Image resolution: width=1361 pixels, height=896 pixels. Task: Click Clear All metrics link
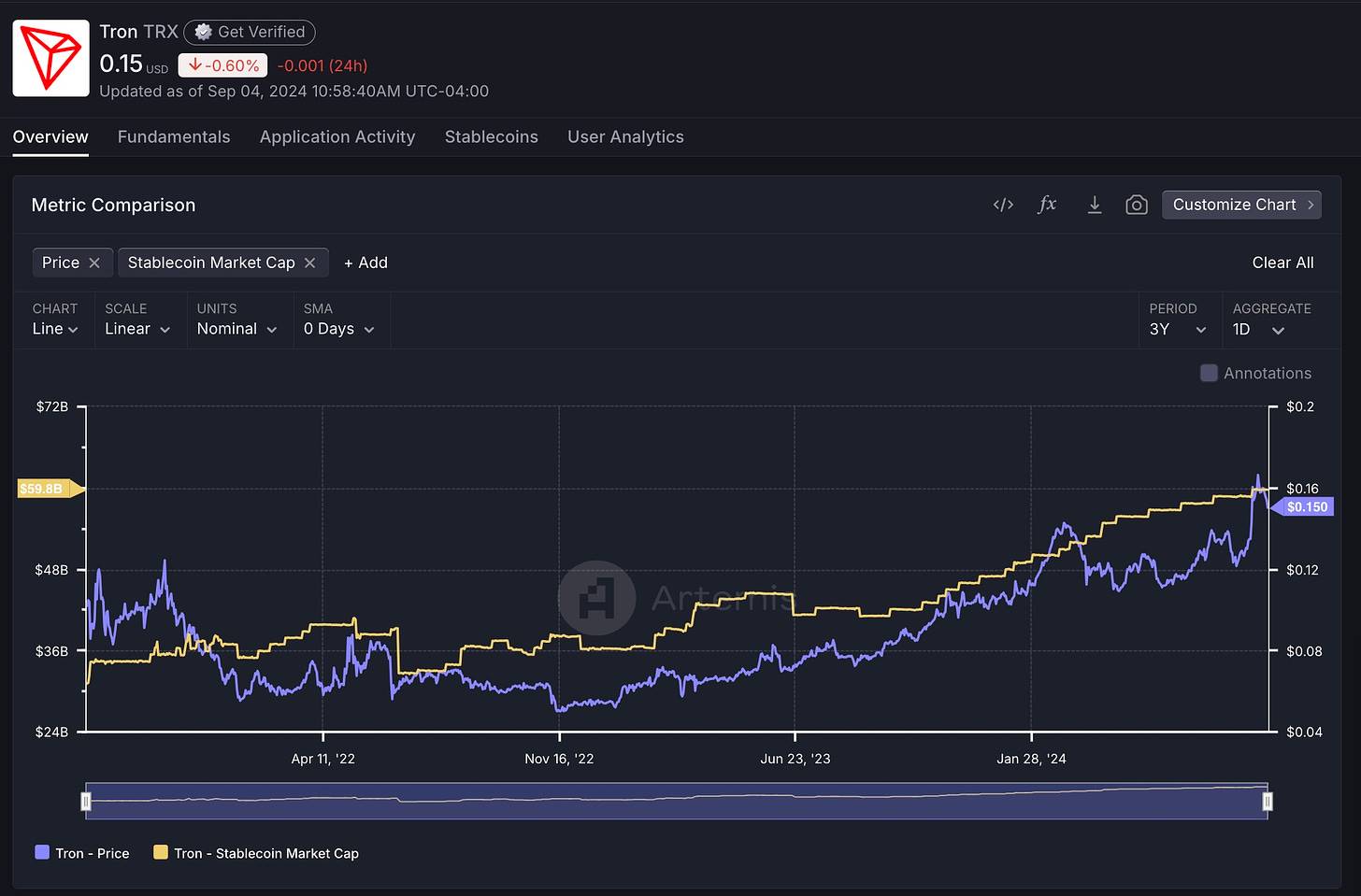[1282, 263]
